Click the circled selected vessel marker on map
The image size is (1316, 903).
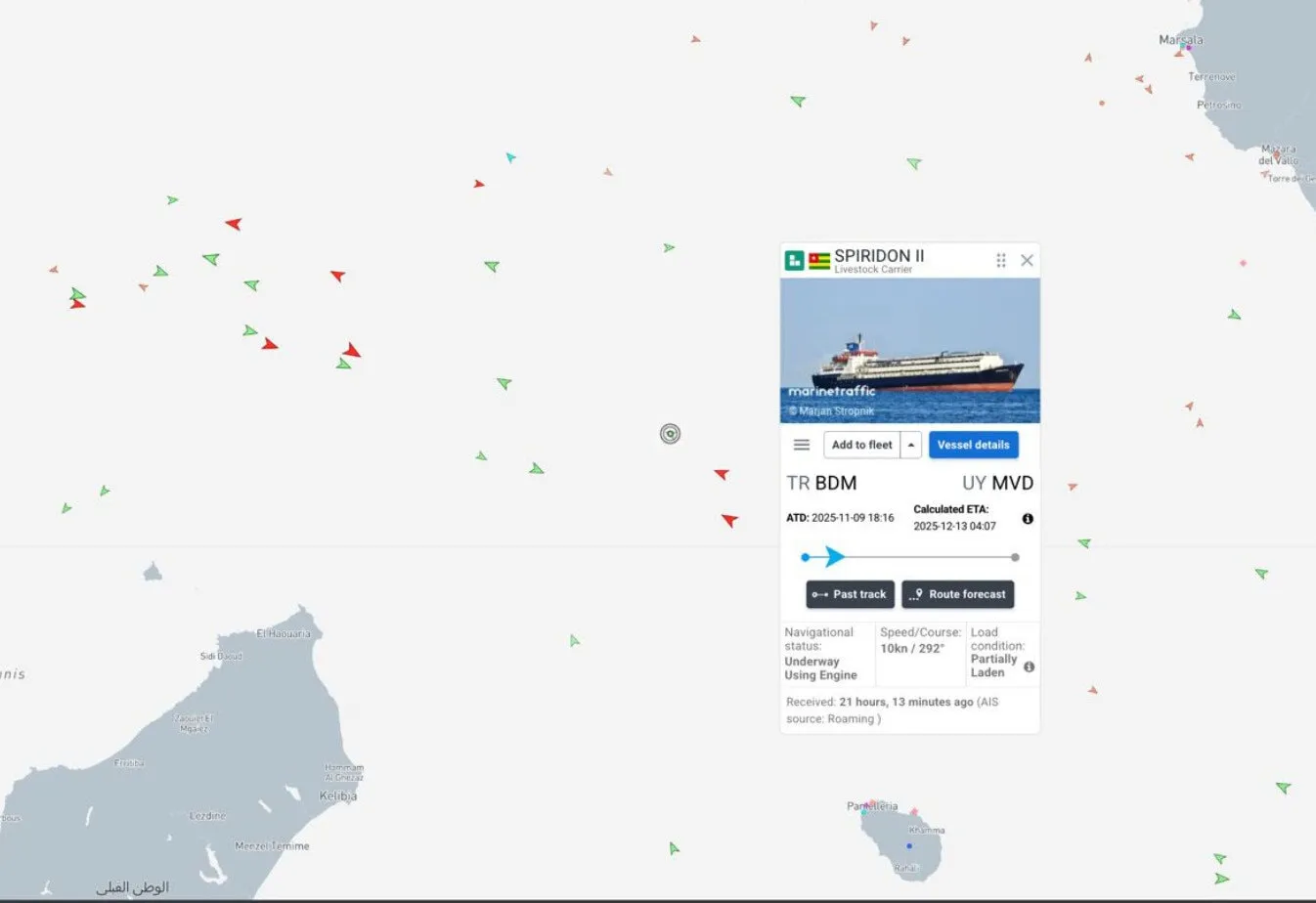click(670, 434)
